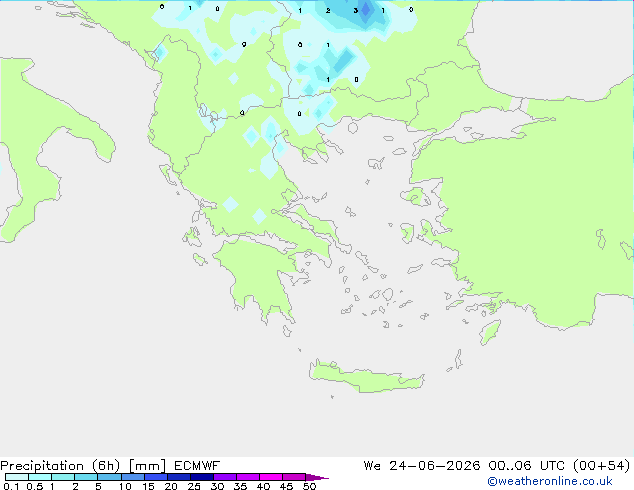
Task: Click the legend label "40"
Action: [263, 486]
